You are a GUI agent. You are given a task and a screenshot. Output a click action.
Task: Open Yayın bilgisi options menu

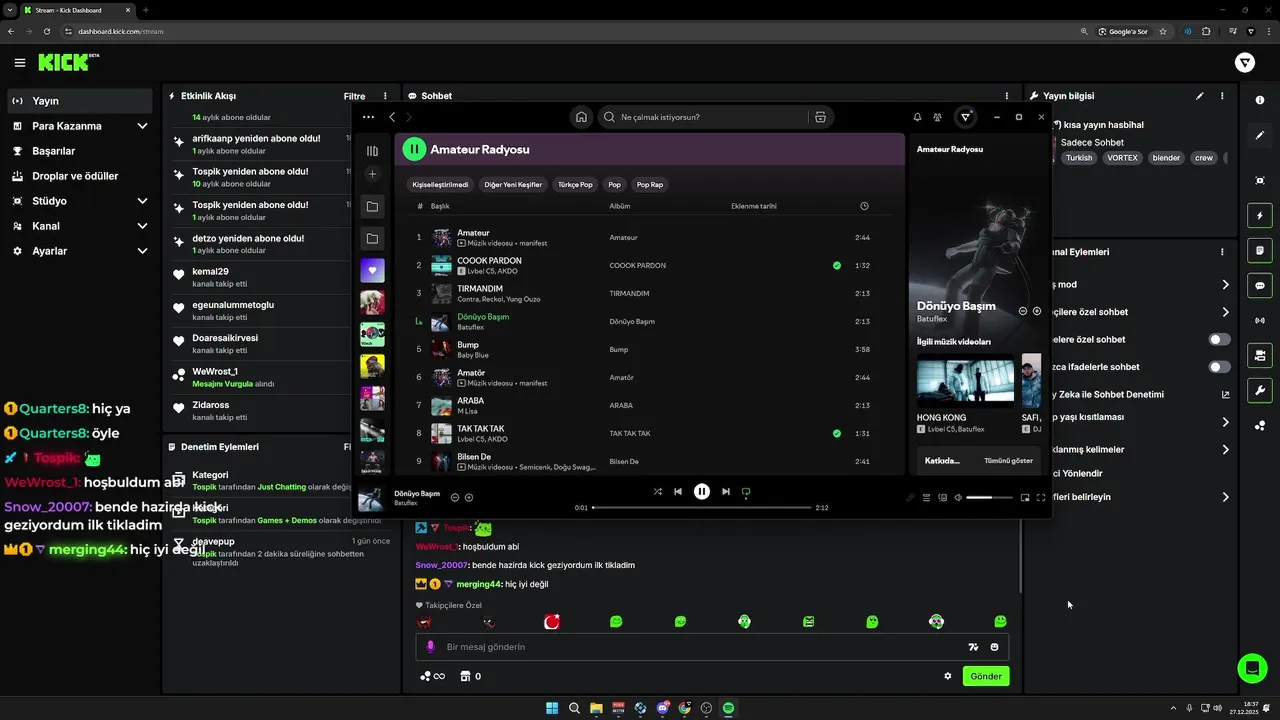coord(1222,96)
